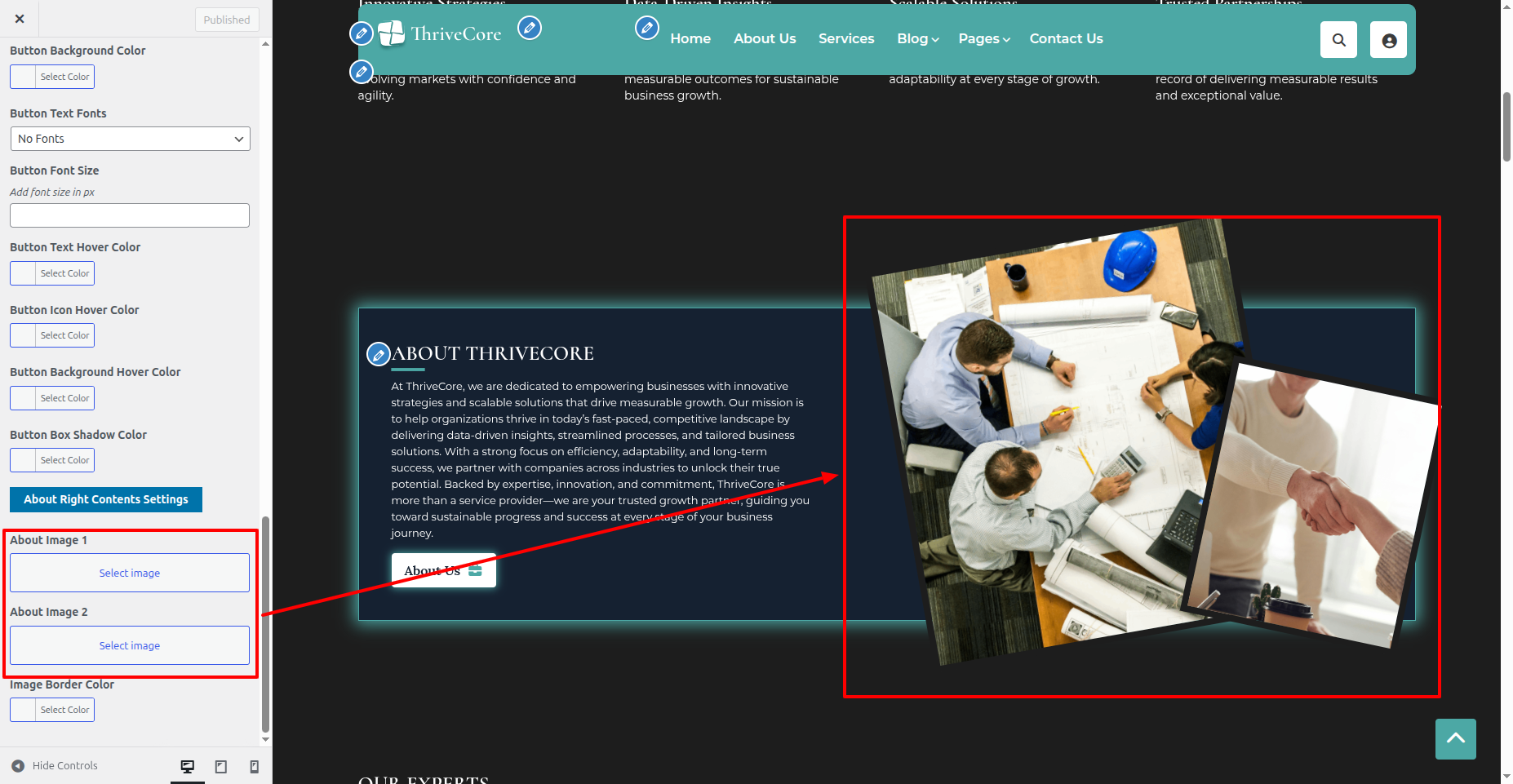
Task: Switch to tablet preview device icon
Action: click(x=221, y=766)
